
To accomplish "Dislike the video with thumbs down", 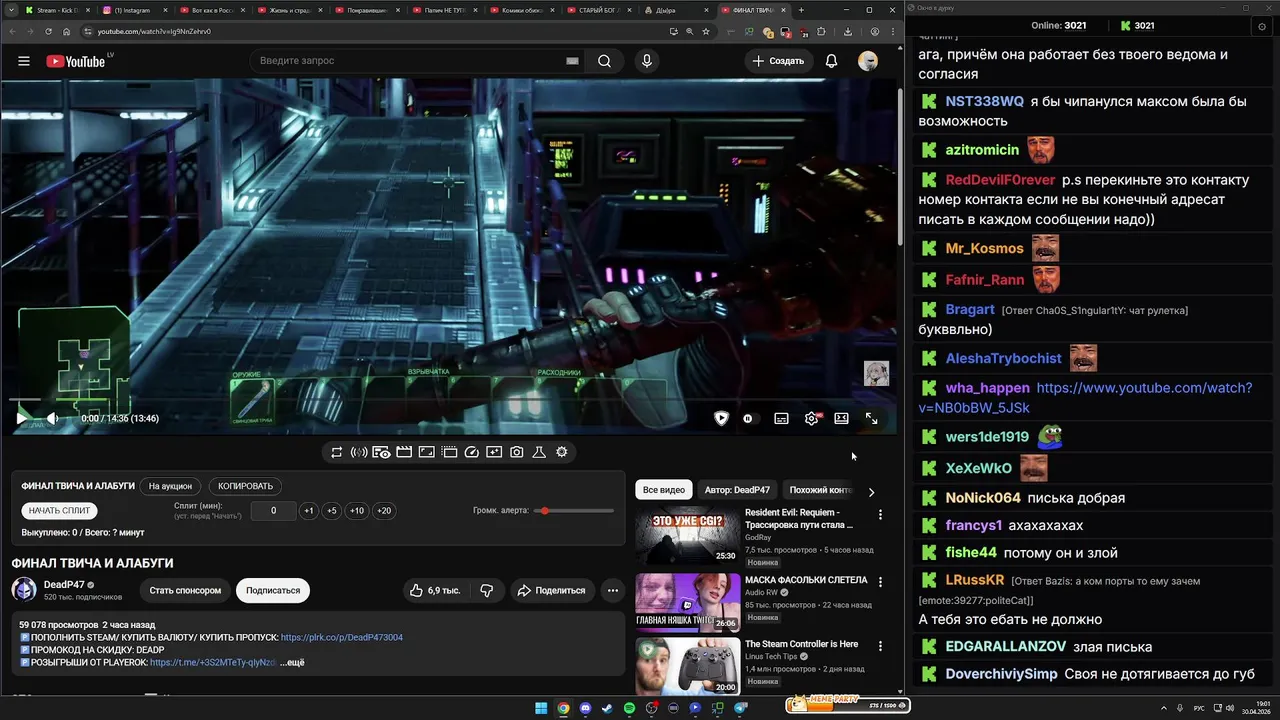I will coord(487,590).
